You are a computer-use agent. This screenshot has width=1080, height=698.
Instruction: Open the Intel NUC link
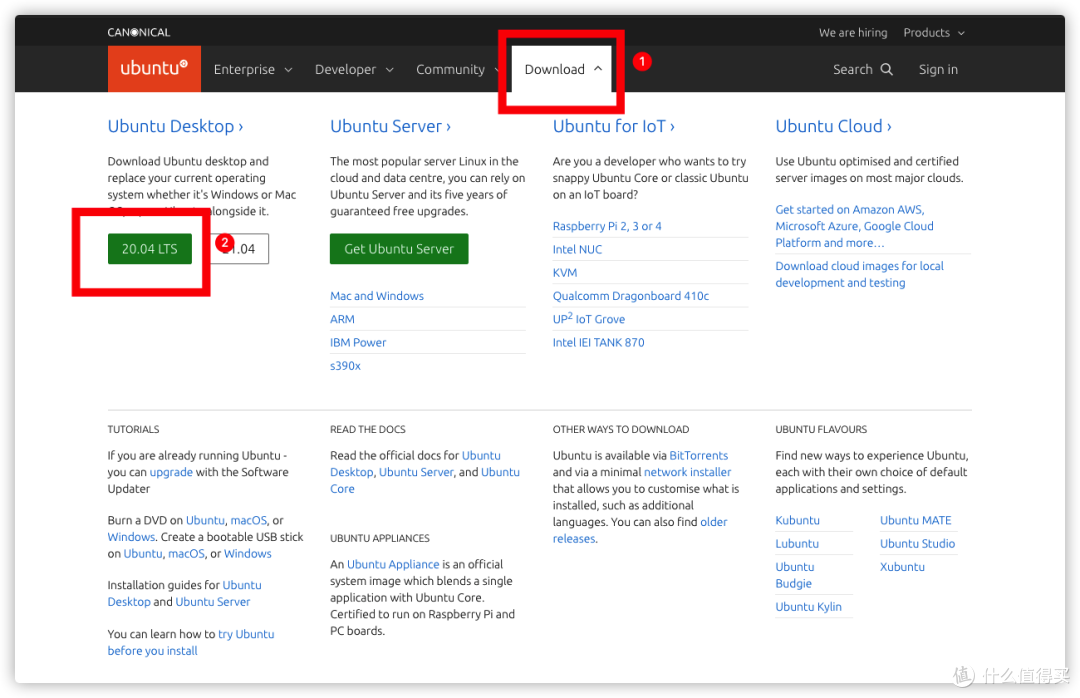point(577,249)
